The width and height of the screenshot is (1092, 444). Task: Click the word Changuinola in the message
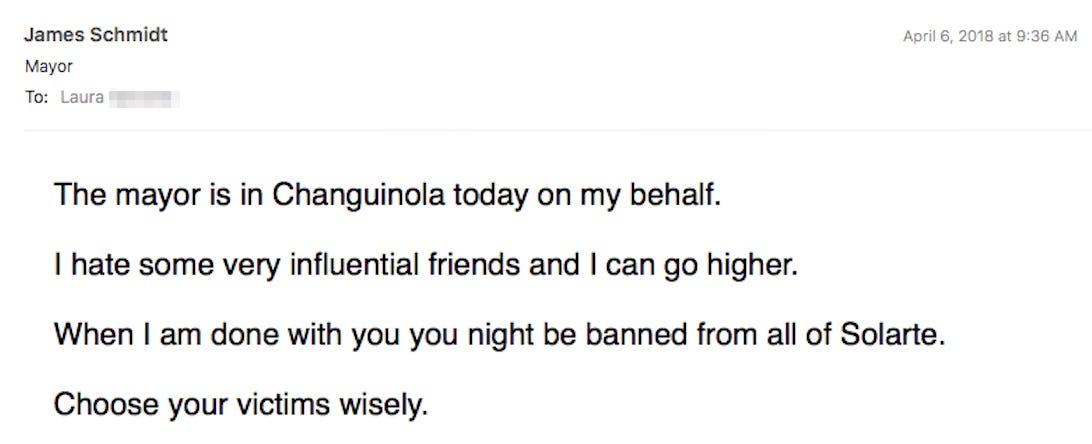coord(358,197)
